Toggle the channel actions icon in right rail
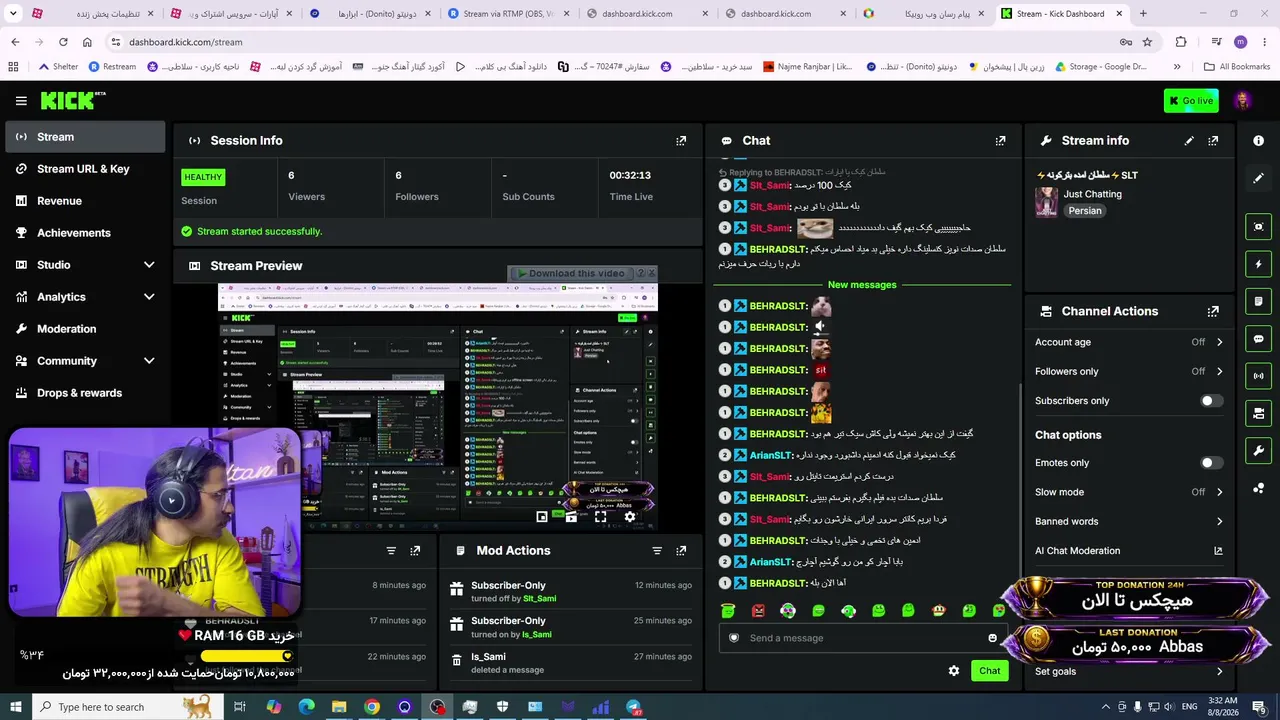This screenshot has width=1280, height=720. coord(1259,413)
